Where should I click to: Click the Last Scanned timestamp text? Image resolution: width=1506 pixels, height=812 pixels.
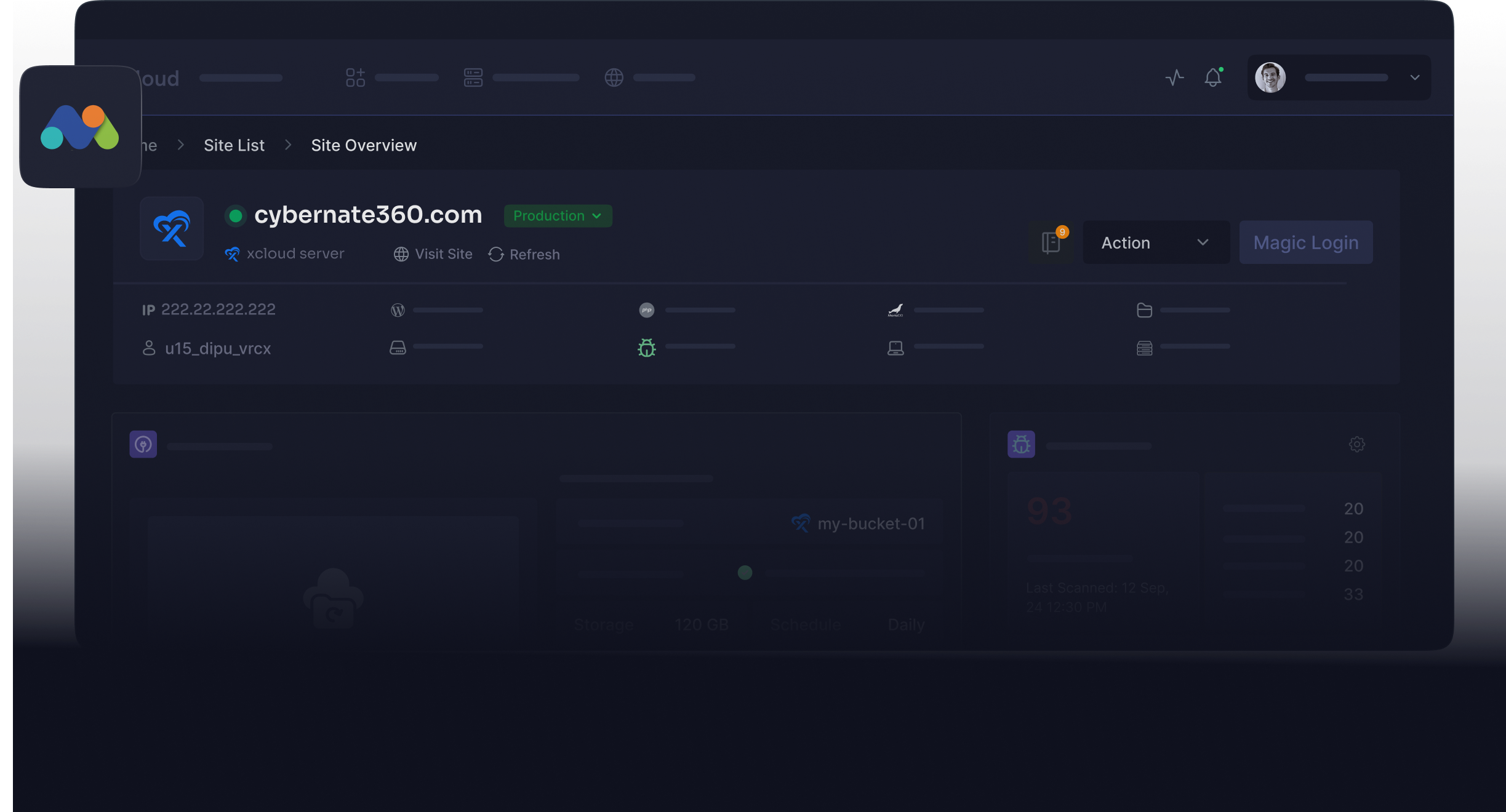(1097, 597)
